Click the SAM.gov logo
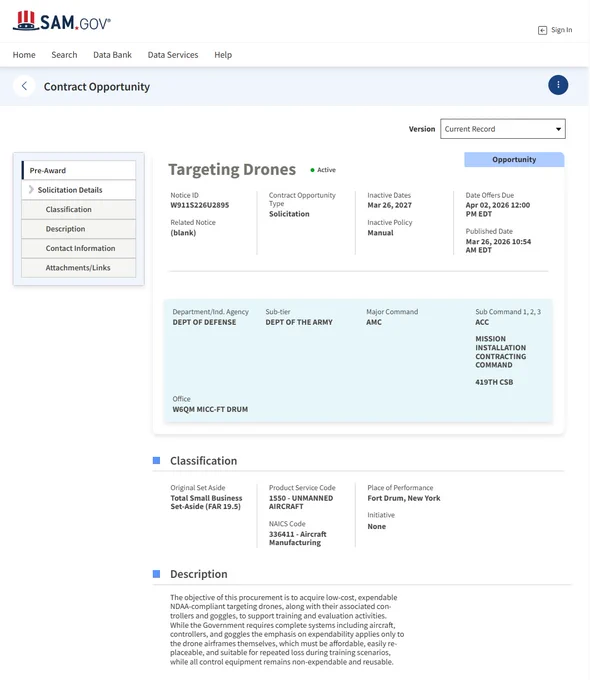Screen dimensions: 590x680 tap(62, 21)
